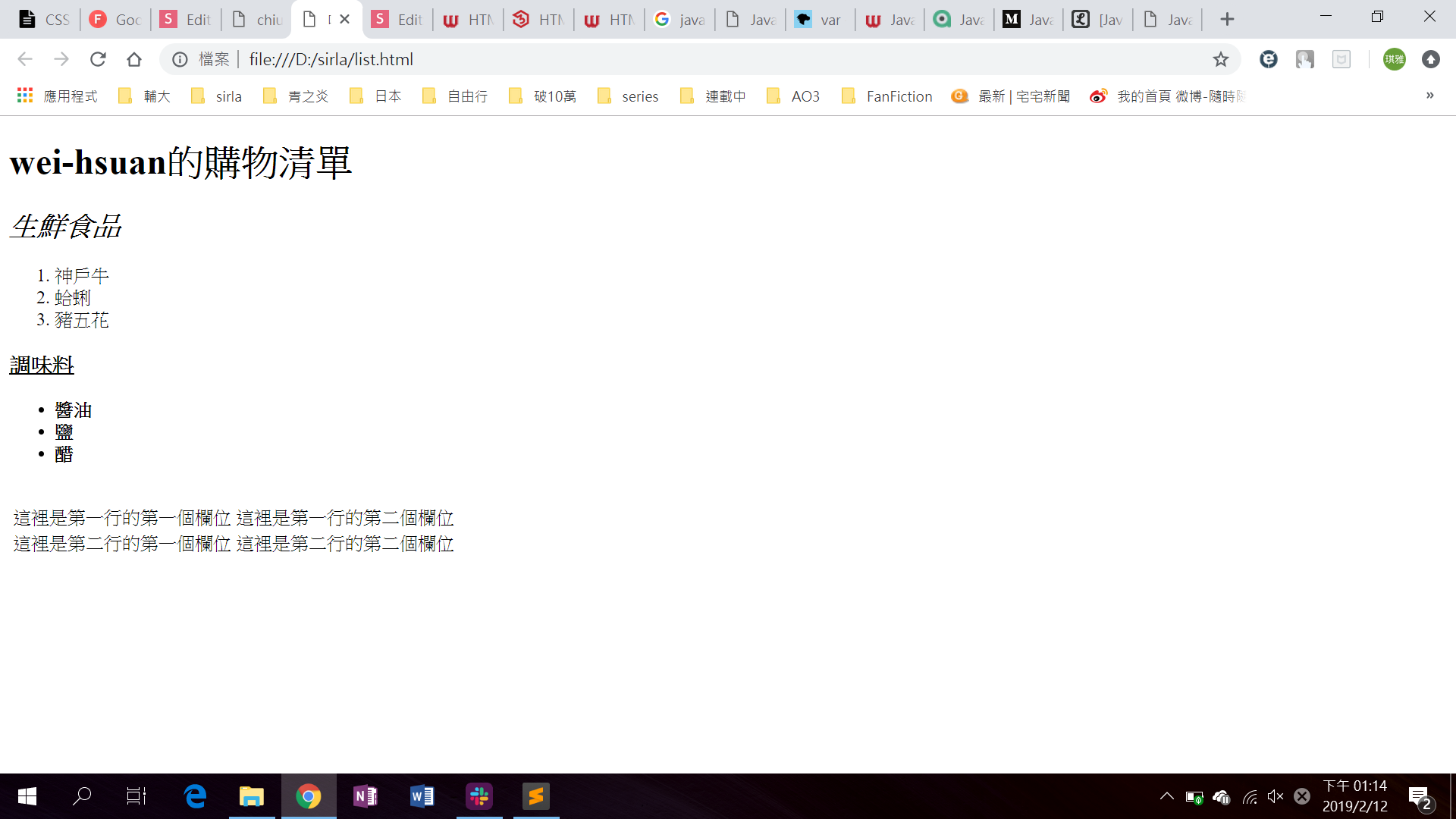Show hidden system tray icons
Viewport: 1456px width, 819px height.
(x=1166, y=796)
